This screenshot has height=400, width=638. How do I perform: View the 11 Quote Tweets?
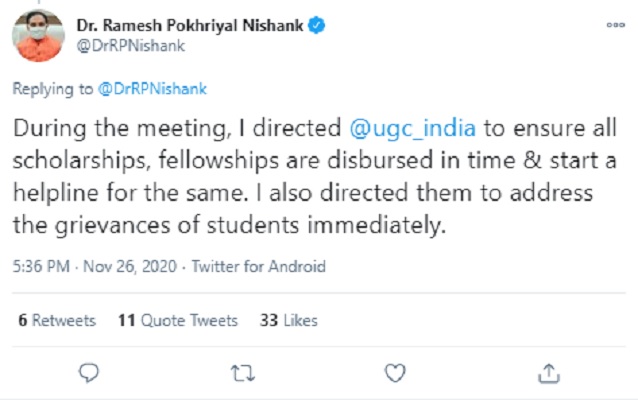(x=177, y=320)
